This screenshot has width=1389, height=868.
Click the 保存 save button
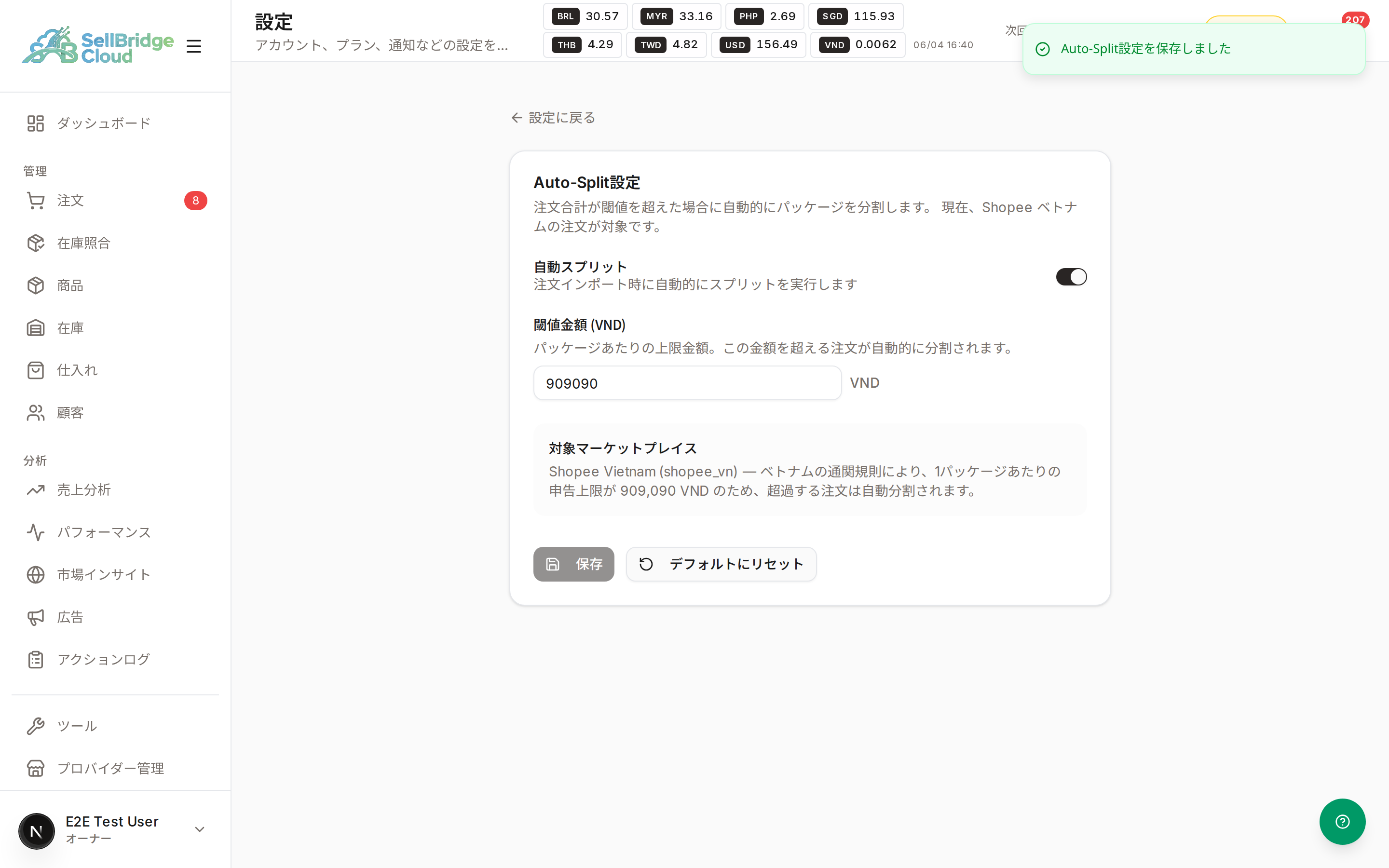(573, 564)
